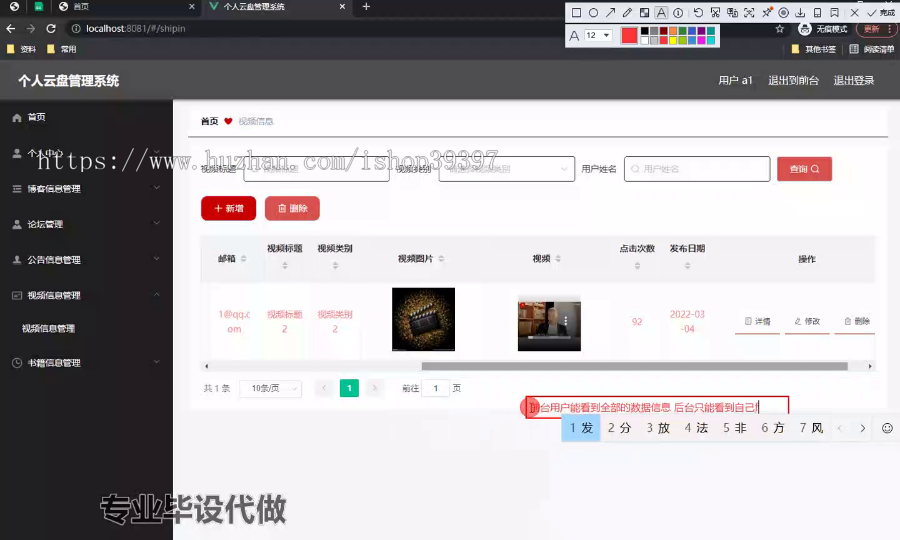Pick the black color swatch
Viewport: 900px width, 540px height.
click(x=645, y=31)
